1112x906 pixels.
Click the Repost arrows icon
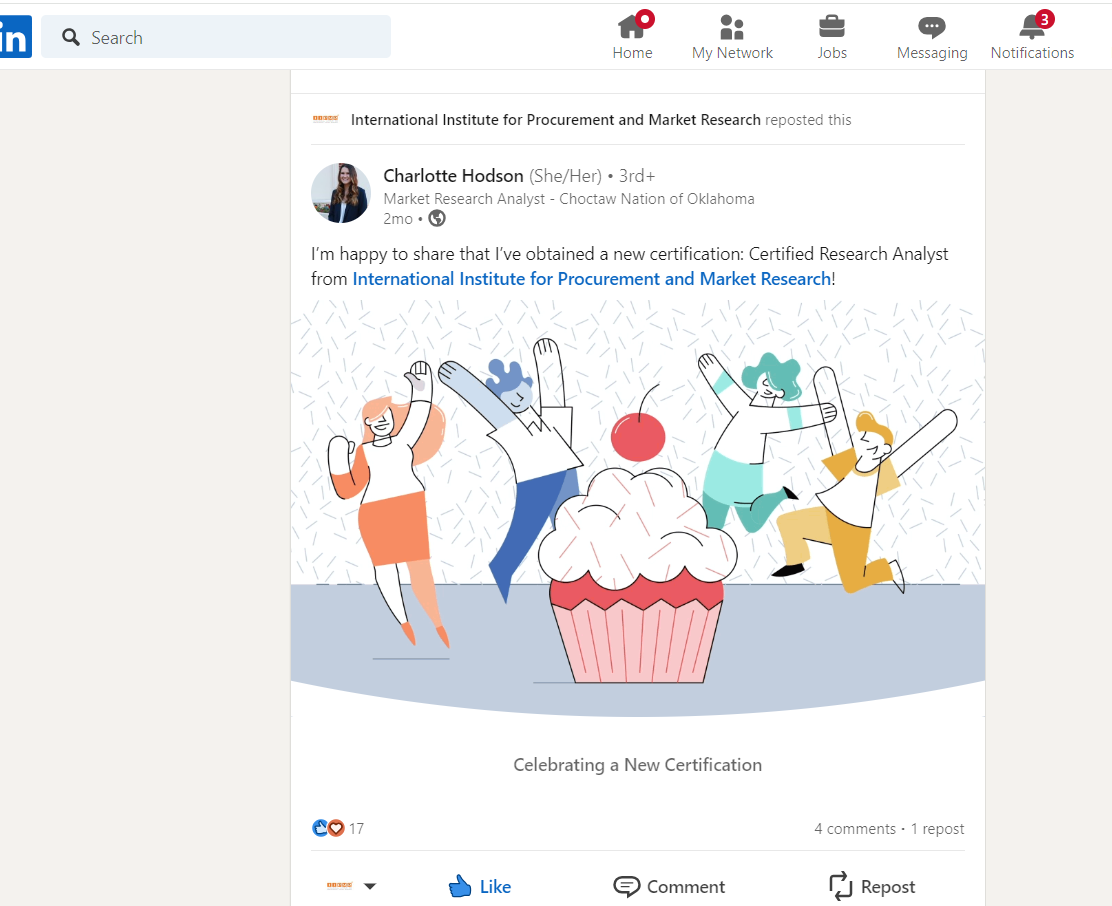pos(840,886)
